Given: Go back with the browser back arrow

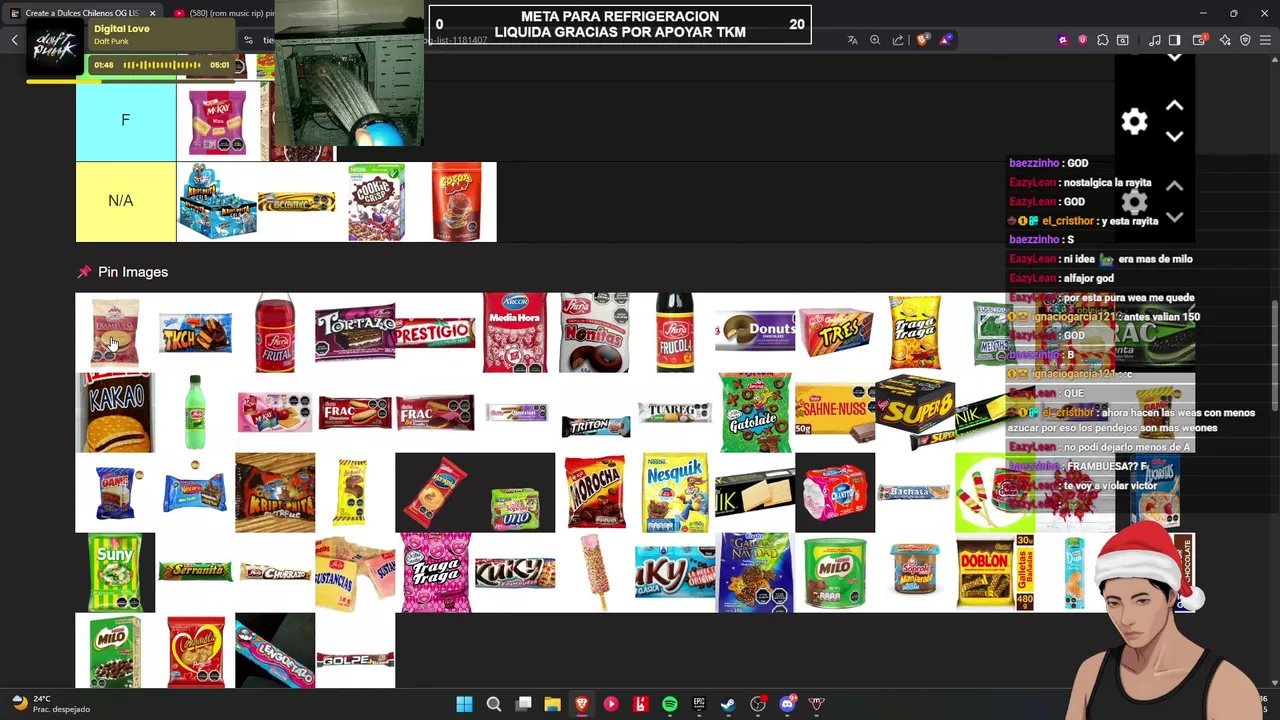Looking at the screenshot, I should tap(14, 40).
